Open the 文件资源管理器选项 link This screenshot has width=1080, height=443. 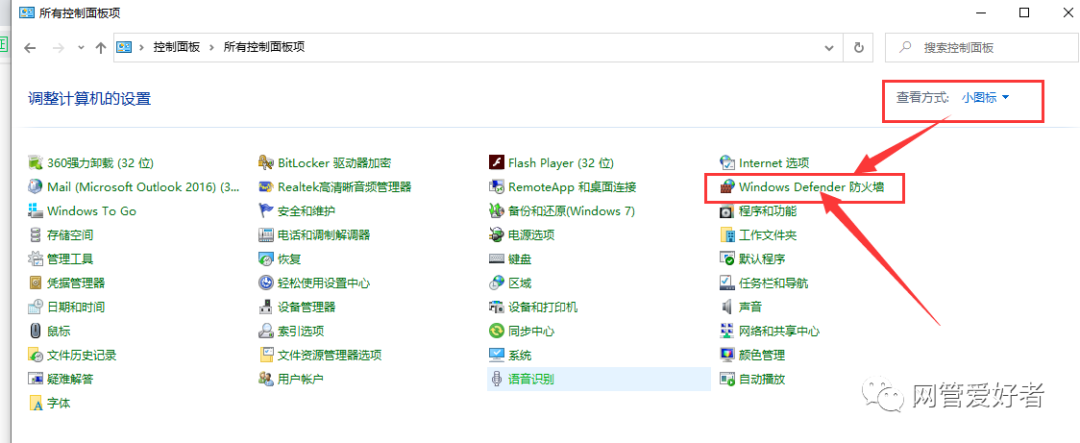[x=330, y=356]
